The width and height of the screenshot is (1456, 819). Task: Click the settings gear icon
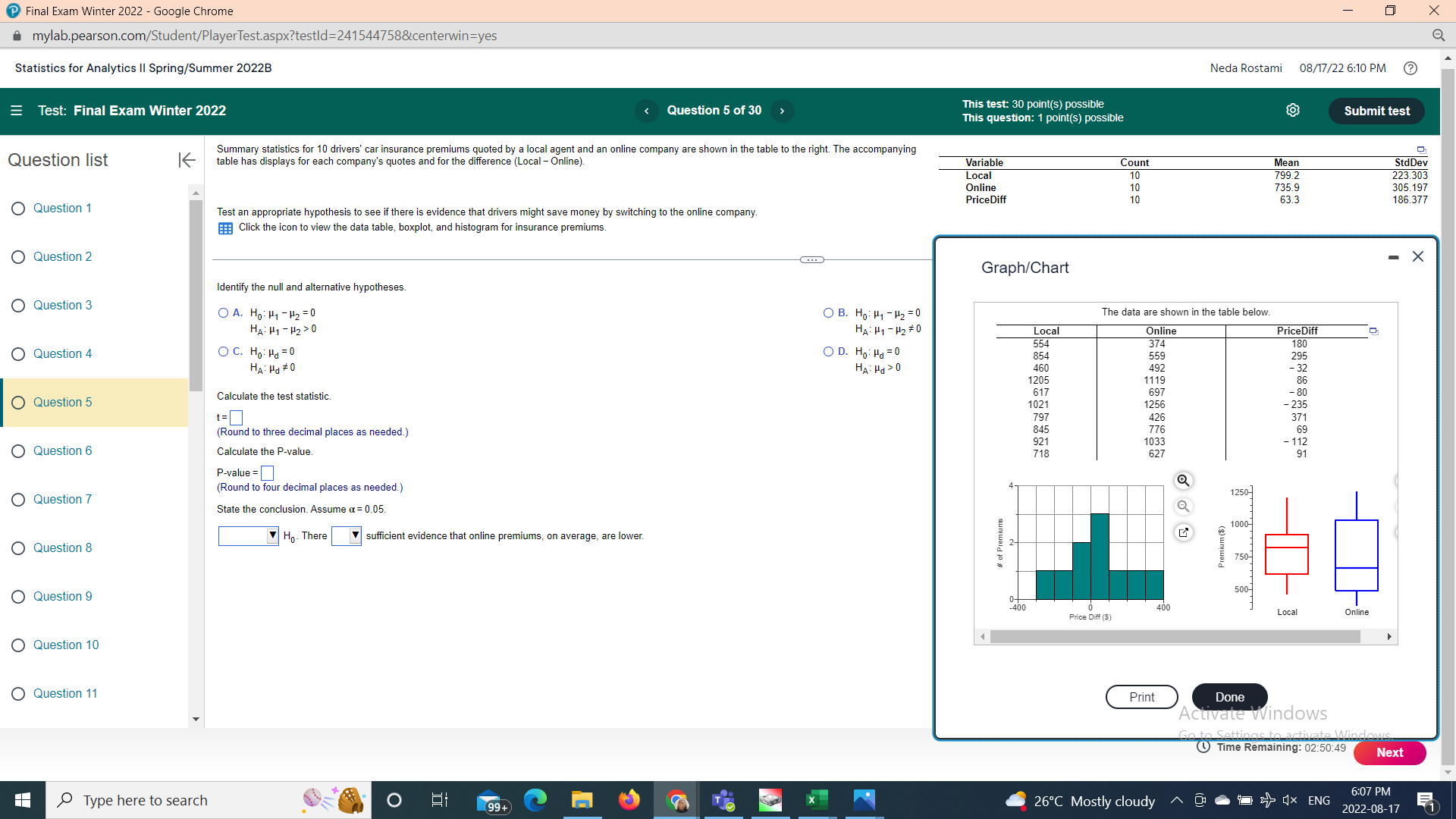(1293, 111)
